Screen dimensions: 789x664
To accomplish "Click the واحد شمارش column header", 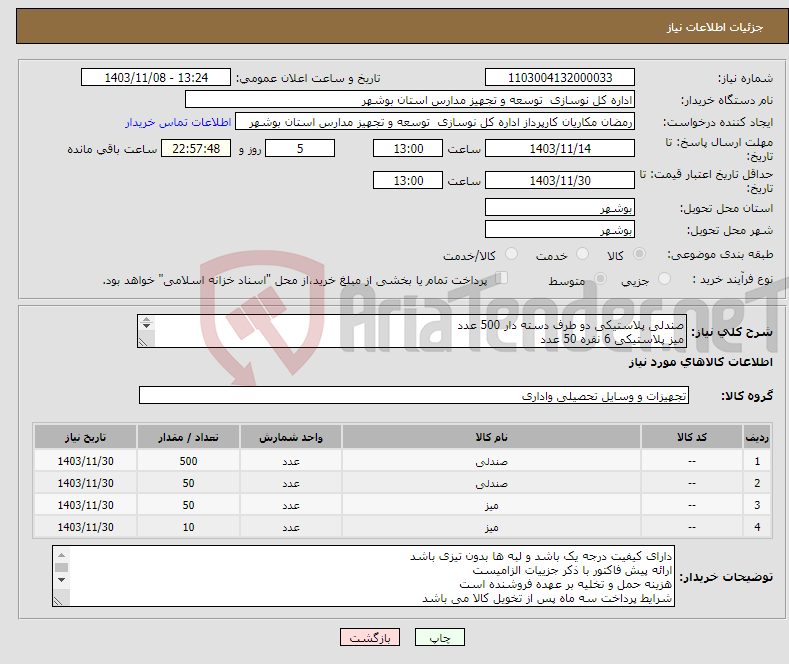I will pos(291,437).
